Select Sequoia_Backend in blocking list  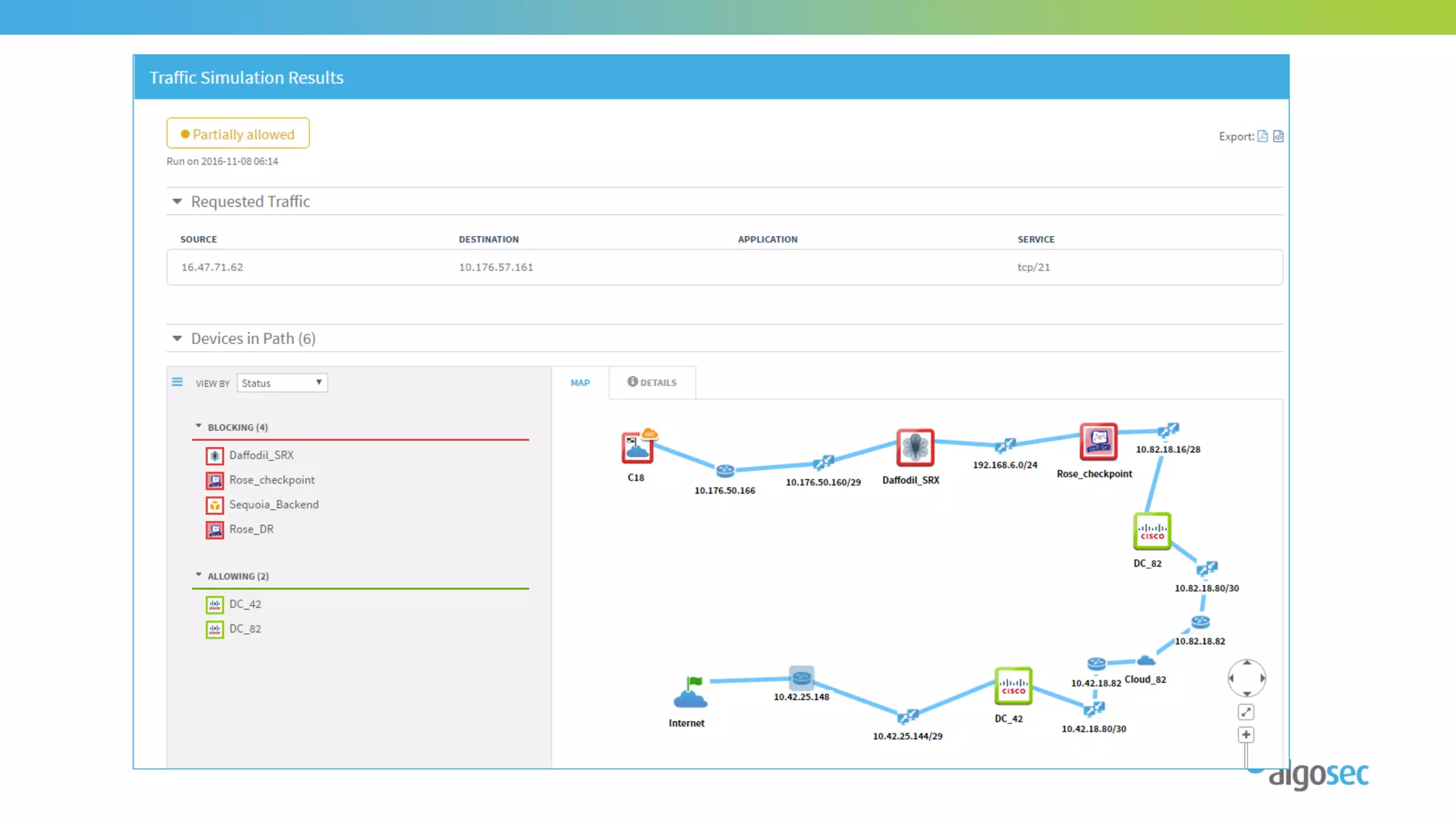273,505
